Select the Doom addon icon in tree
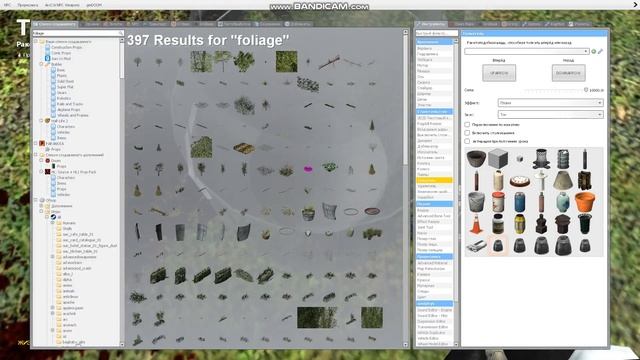The height and width of the screenshot is (360, 640). pos(47,160)
